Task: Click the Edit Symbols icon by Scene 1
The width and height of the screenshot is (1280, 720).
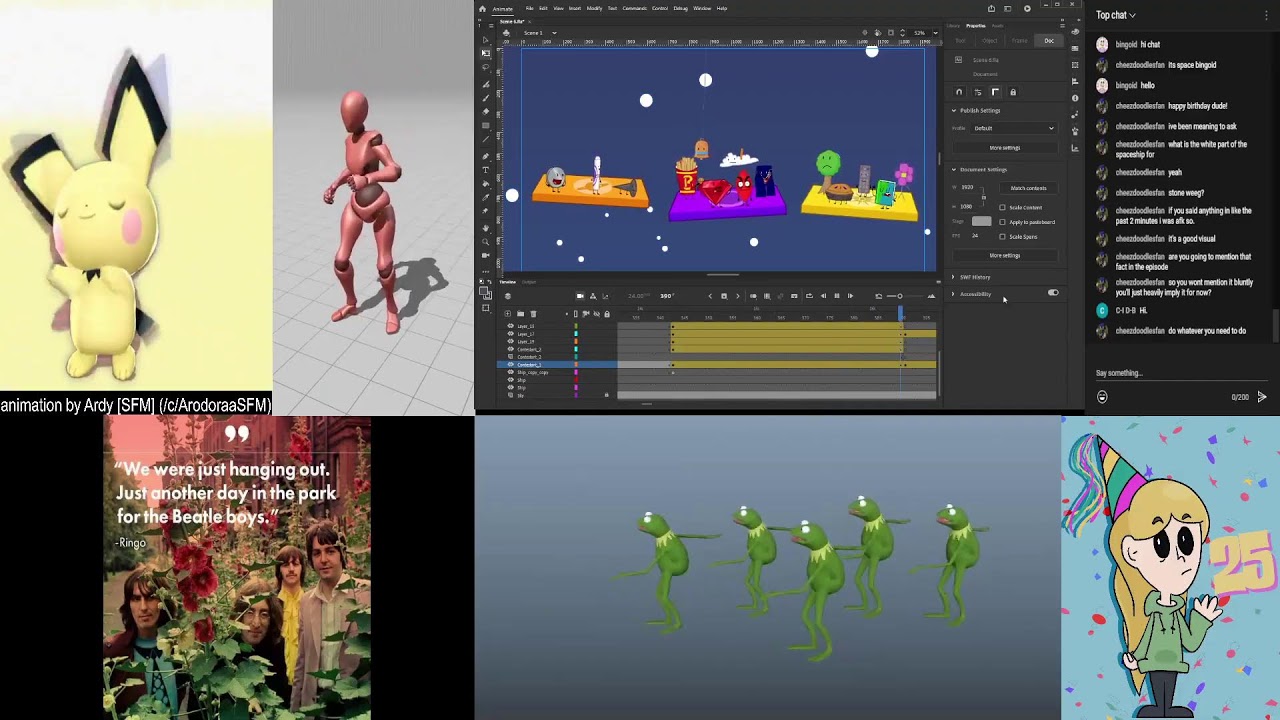Action: pos(506,33)
